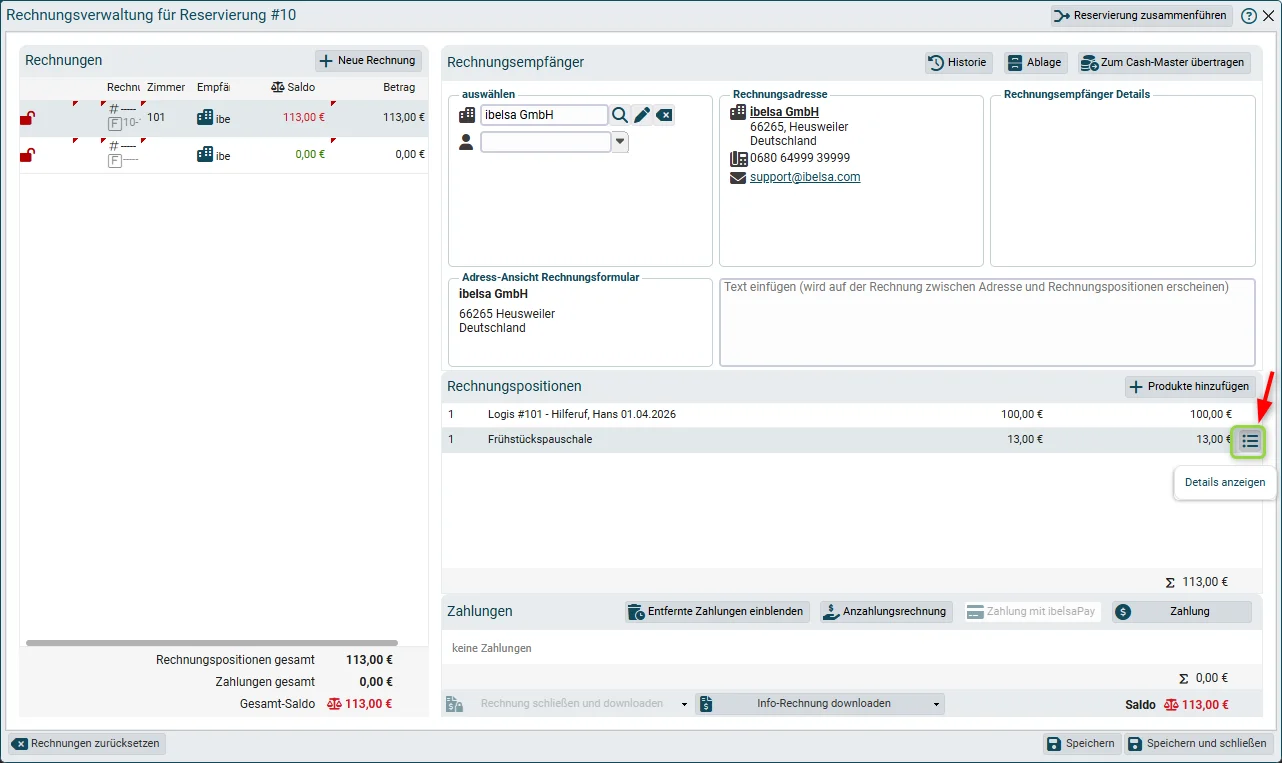Click into the Text einfügen text area

tap(987, 322)
